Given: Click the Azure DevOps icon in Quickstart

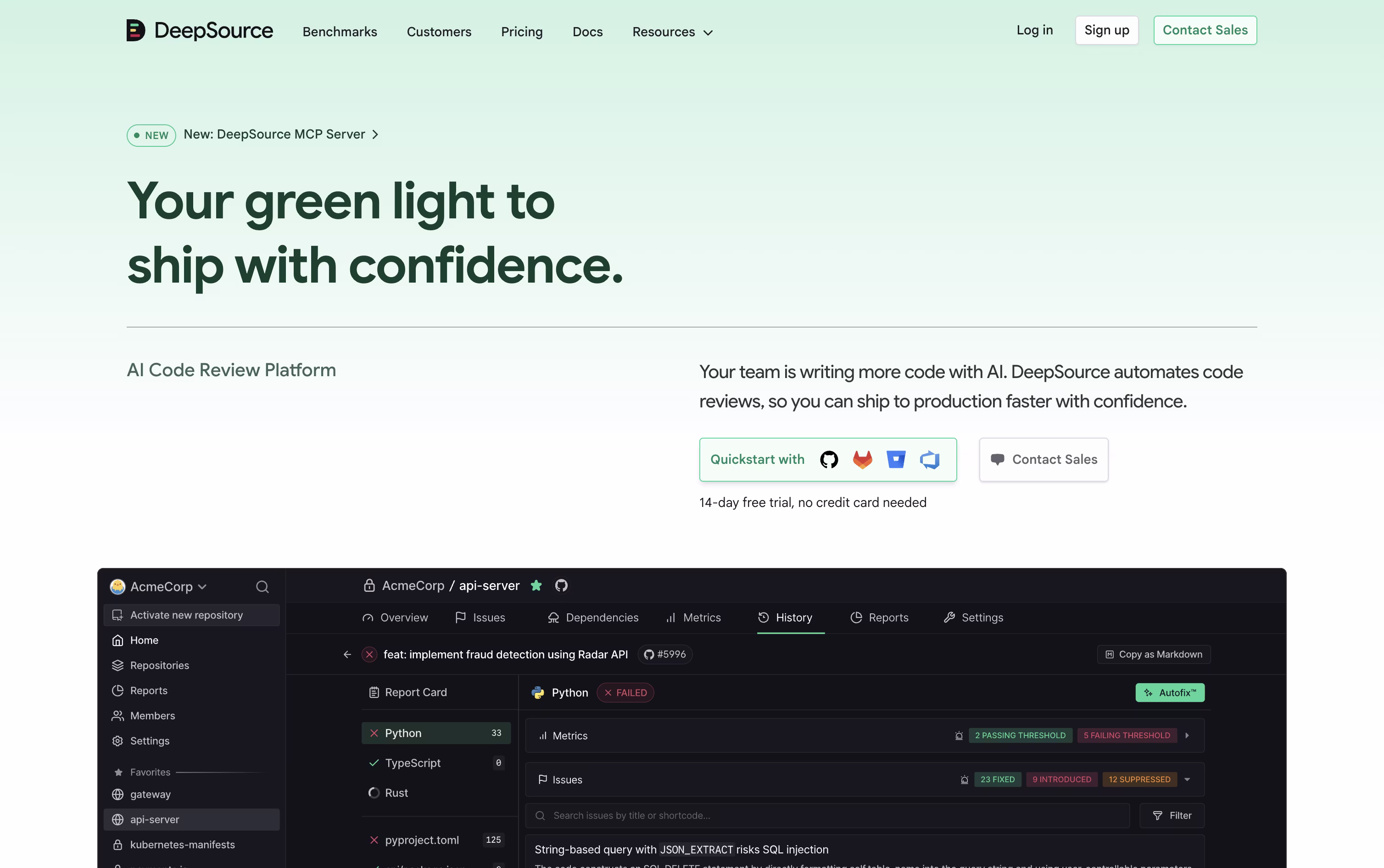Looking at the screenshot, I should pyautogui.click(x=929, y=459).
